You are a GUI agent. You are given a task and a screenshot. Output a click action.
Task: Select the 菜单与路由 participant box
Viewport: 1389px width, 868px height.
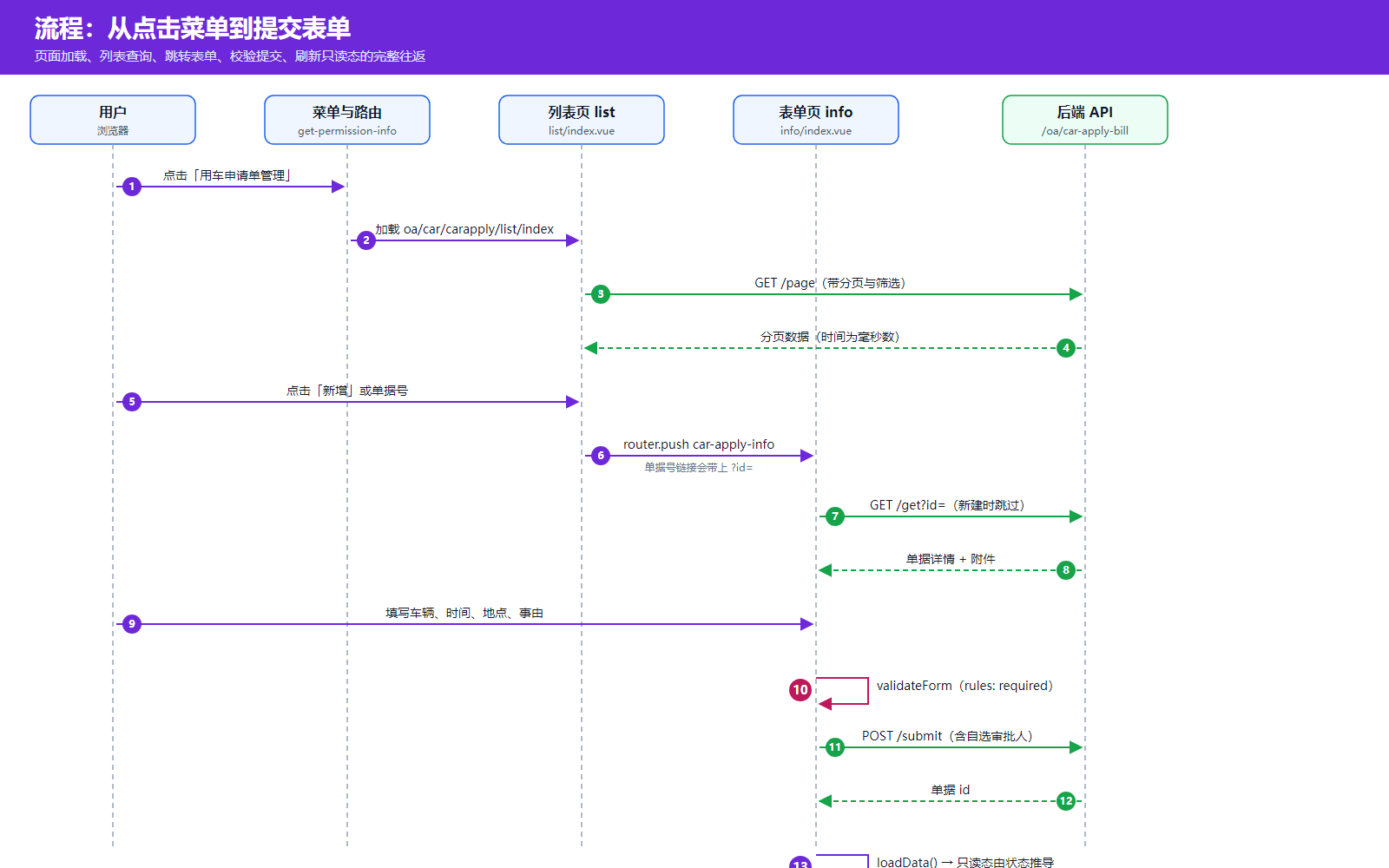point(347,120)
